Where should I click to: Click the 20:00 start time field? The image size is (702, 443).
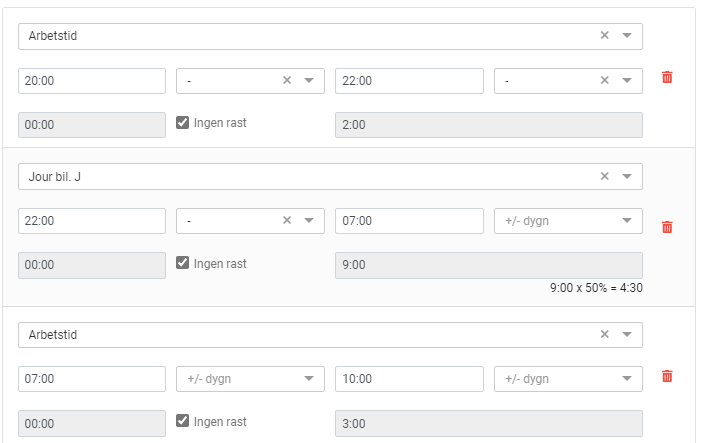92,81
